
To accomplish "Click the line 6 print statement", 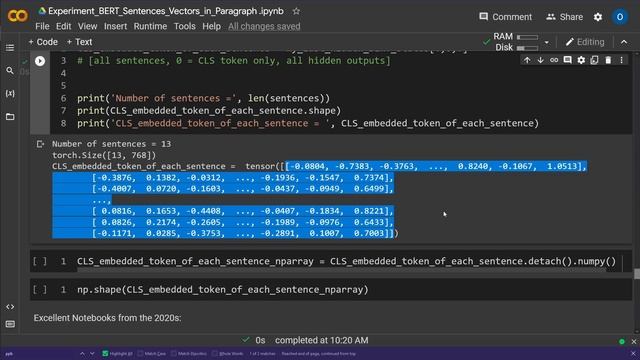I will tap(203, 98).
